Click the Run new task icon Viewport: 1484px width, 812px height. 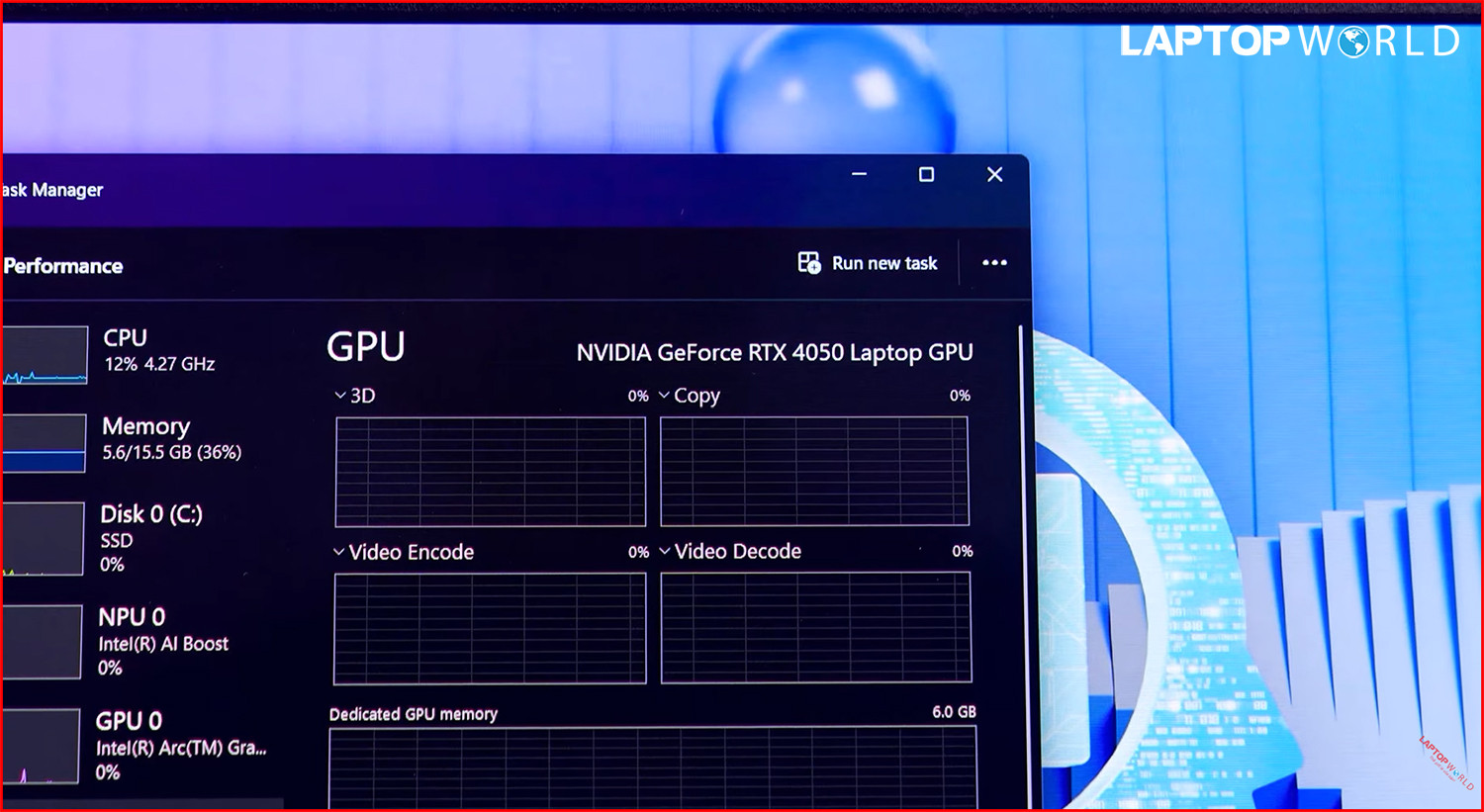pos(809,263)
